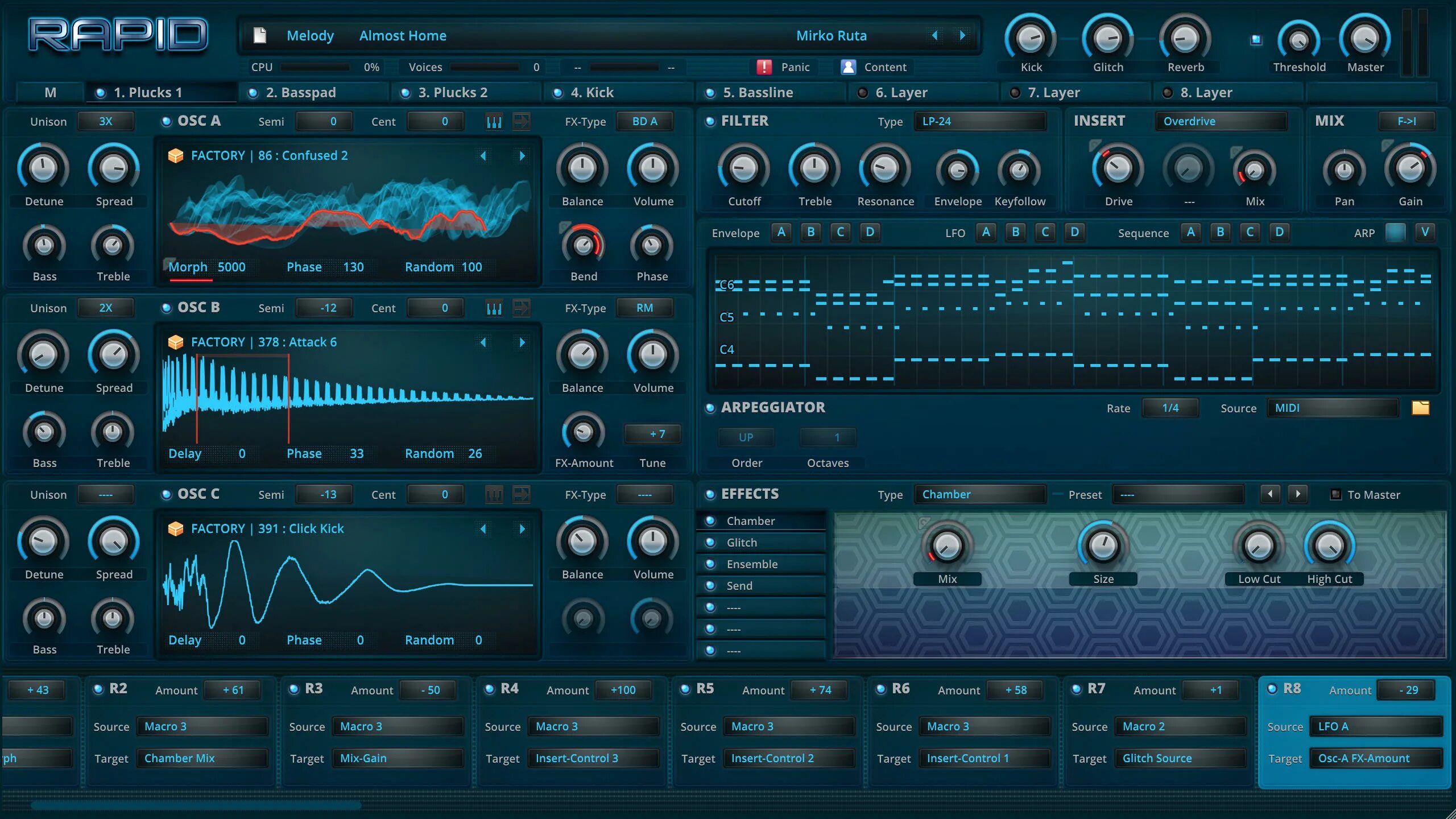Click the Master volume knob
1456x819 pixels.
[1364, 40]
